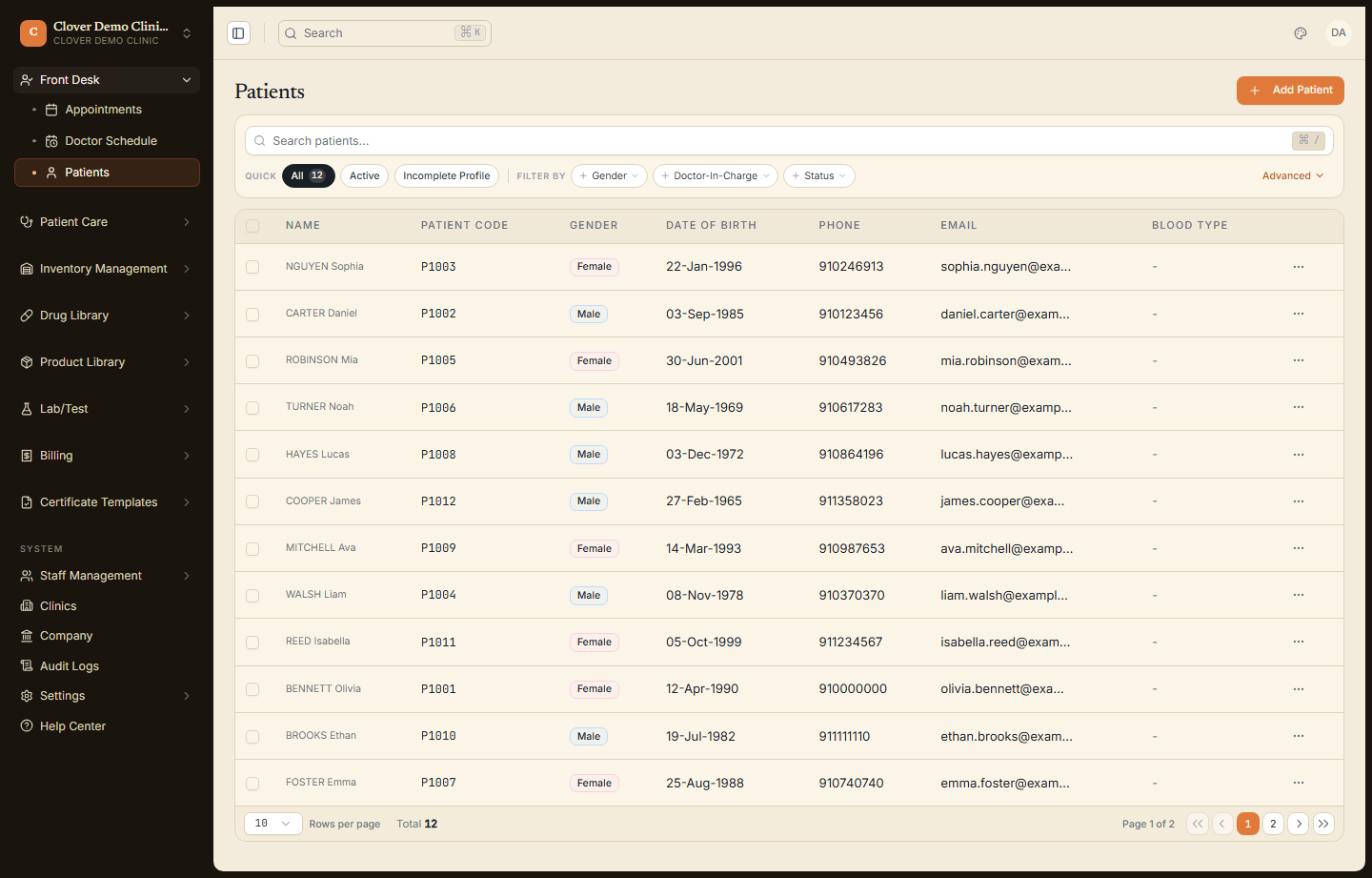Filter by Incomplete Profile
This screenshot has height=878, width=1372.
point(446,176)
